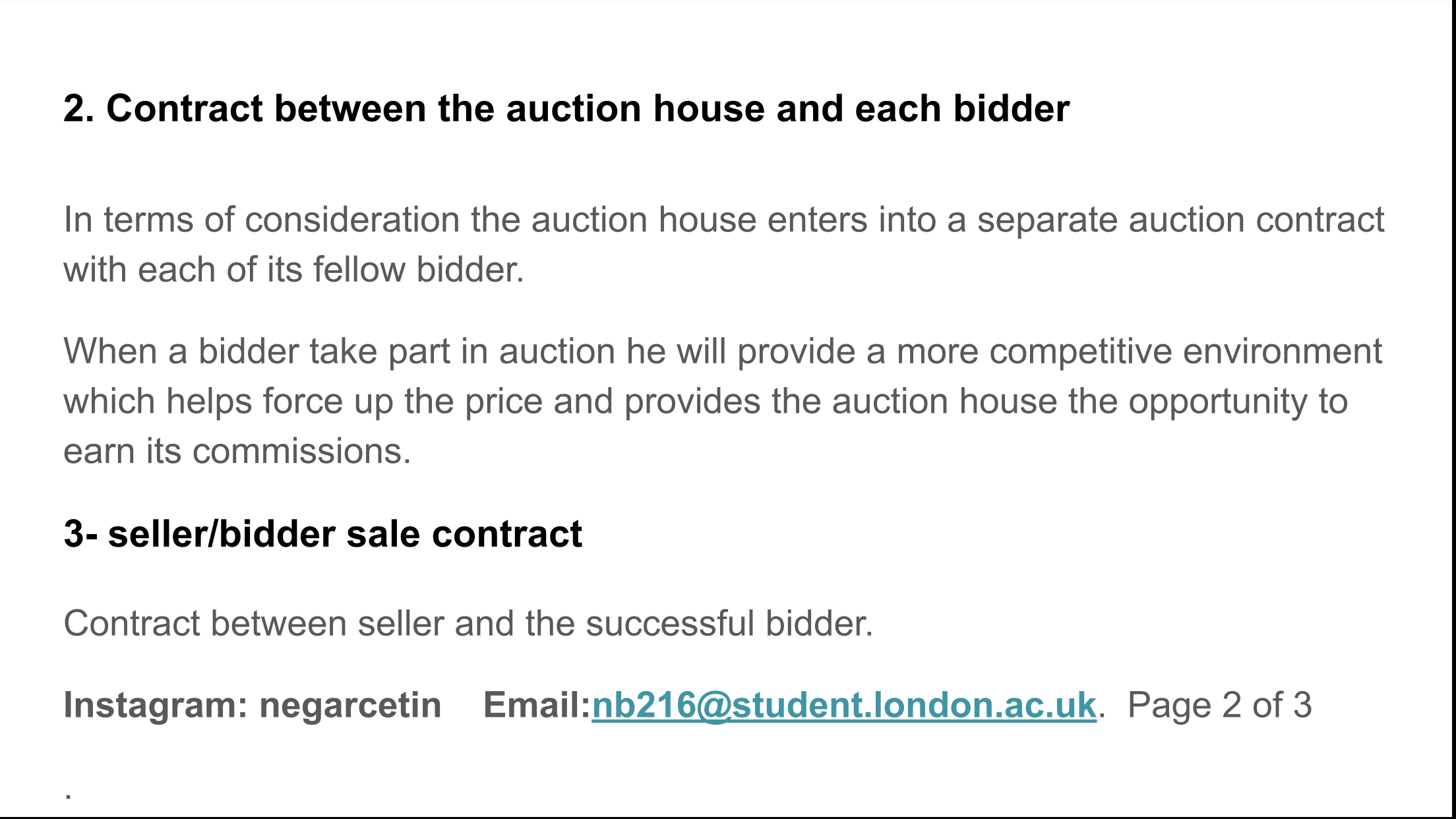
Task: Click the phrase "with each of its fellow bidder"
Action: (293, 270)
